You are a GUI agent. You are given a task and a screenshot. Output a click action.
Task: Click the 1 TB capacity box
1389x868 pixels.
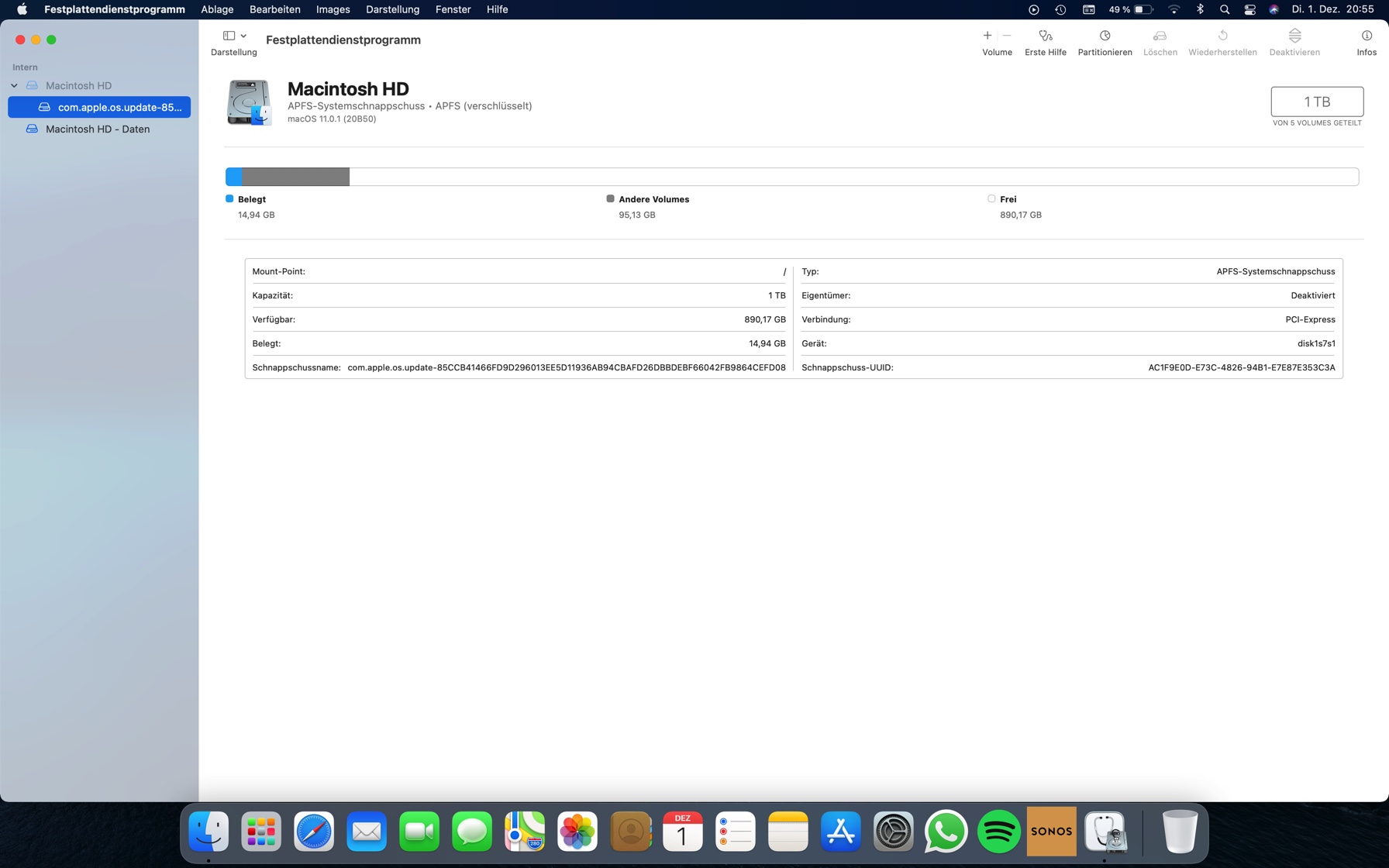(x=1317, y=102)
